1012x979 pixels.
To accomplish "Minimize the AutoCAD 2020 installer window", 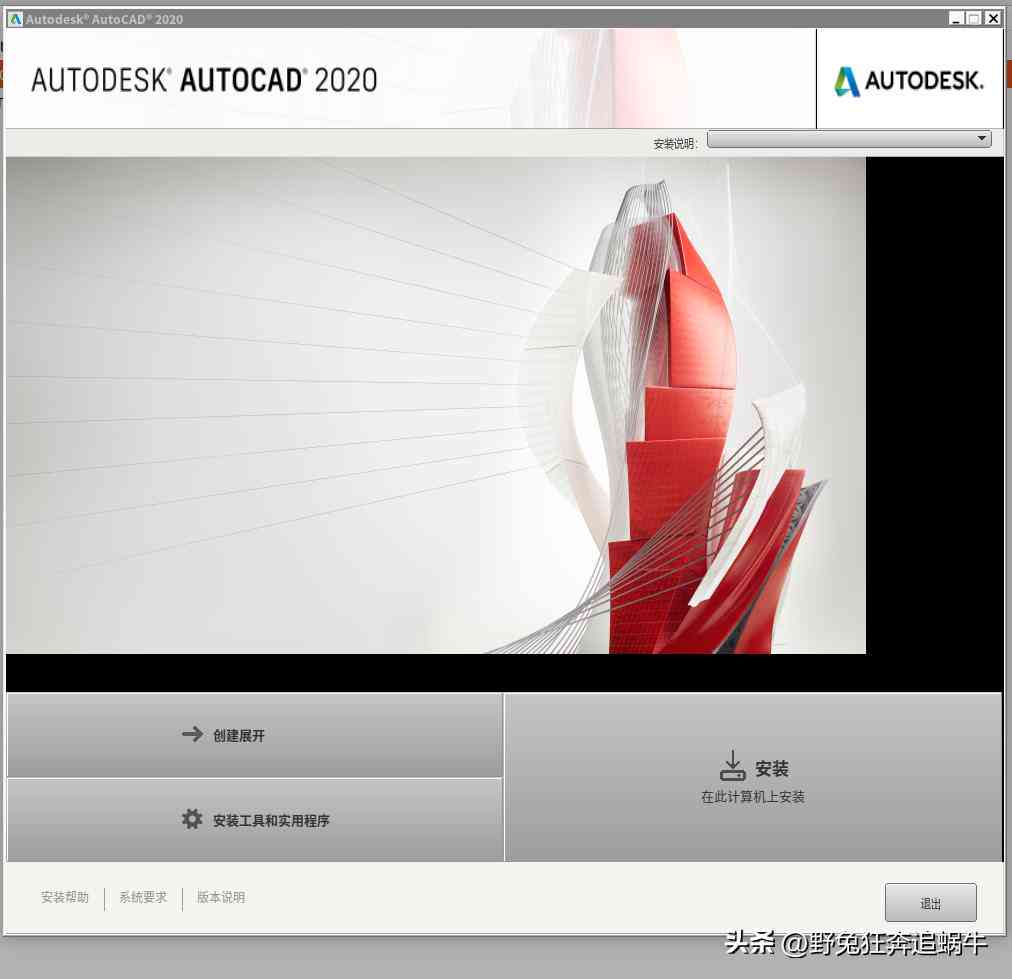I will 956,19.
